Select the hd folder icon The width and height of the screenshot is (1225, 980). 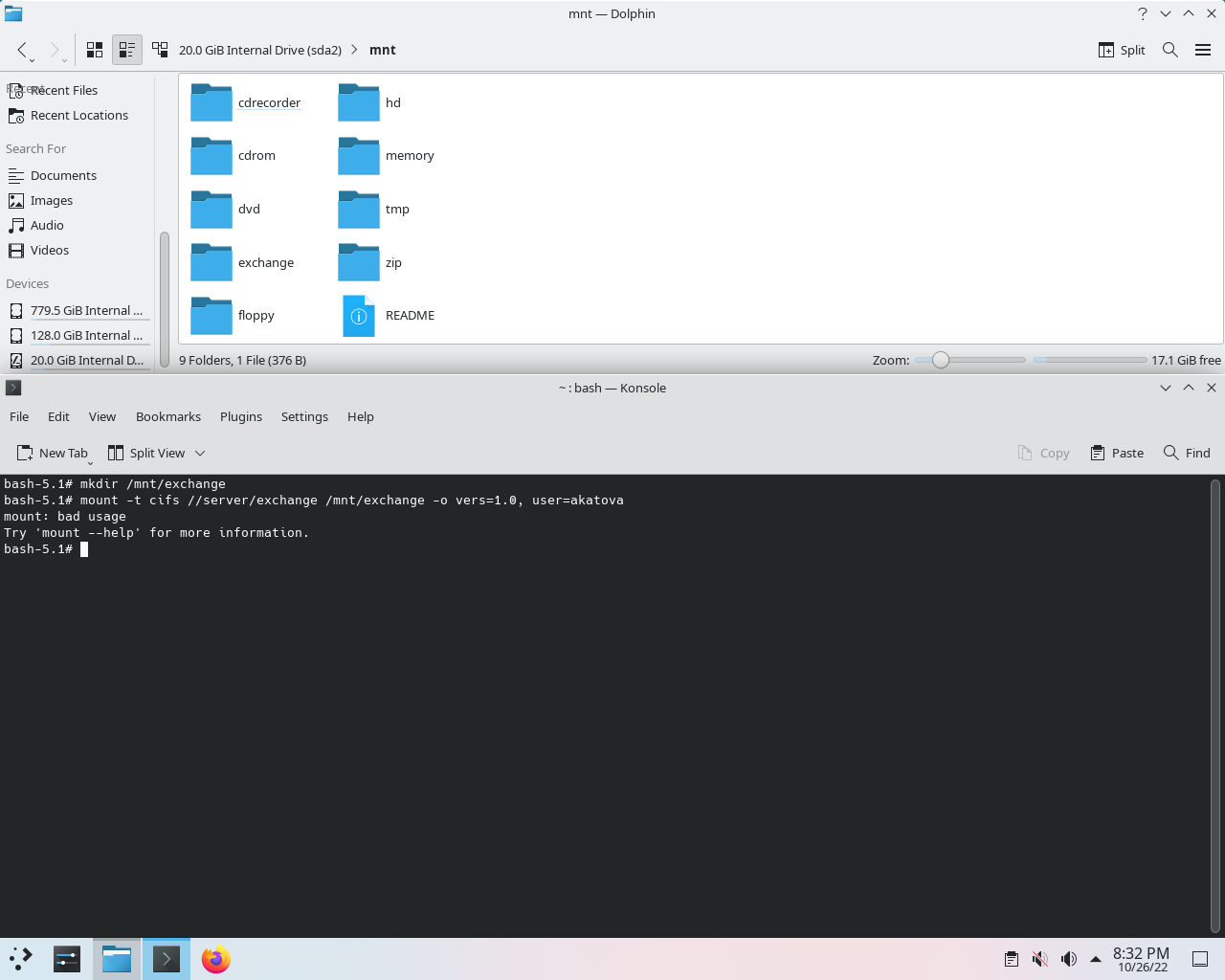[x=359, y=102]
